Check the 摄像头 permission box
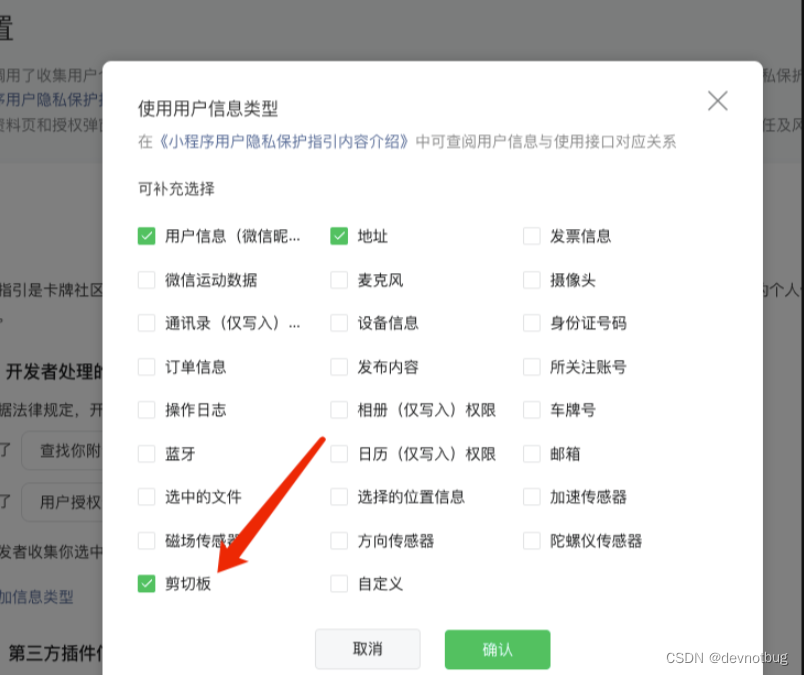This screenshot has width=804, height=675. tap(532, 280)
